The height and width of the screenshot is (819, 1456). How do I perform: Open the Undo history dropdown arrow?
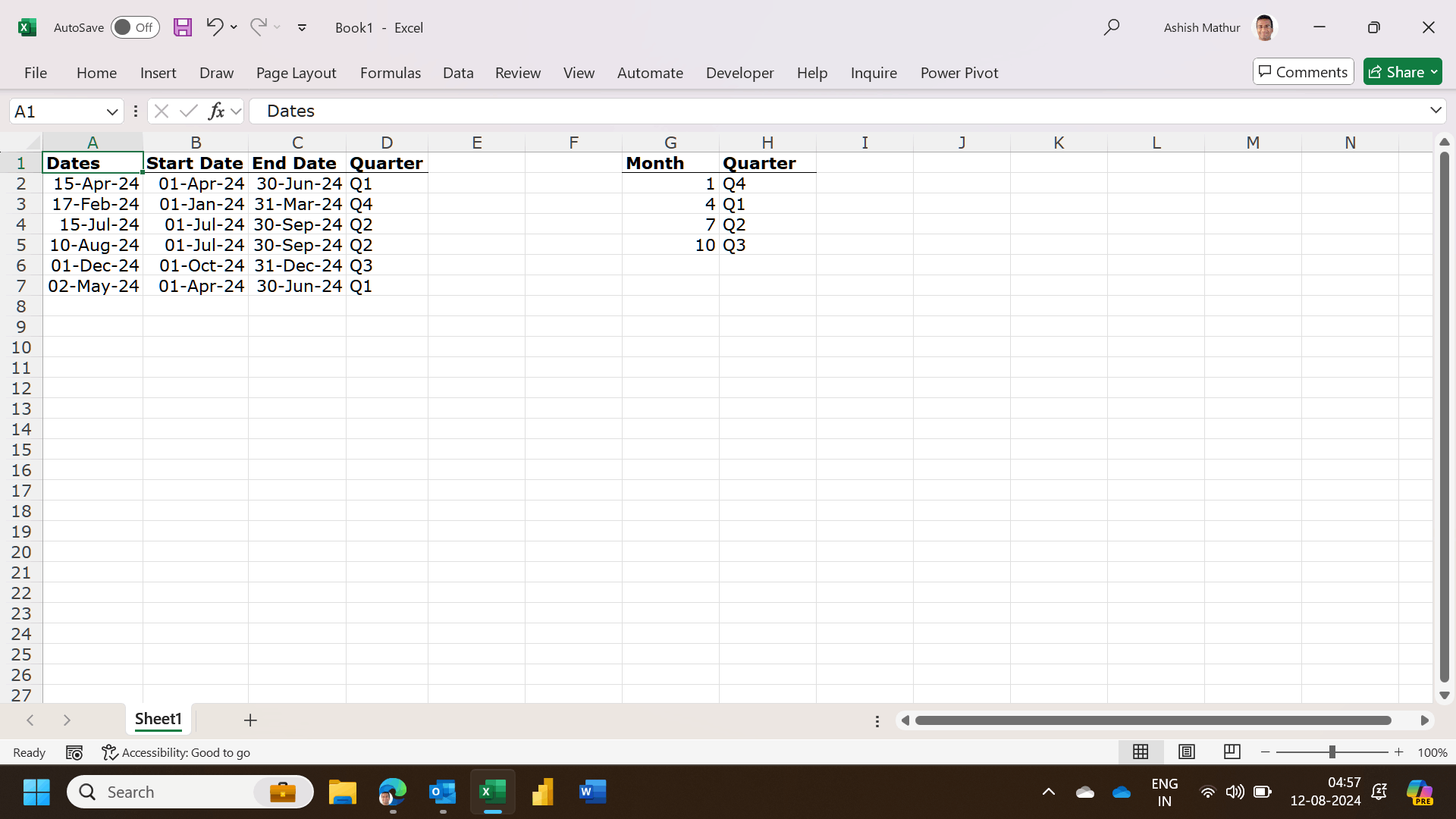tap(234, 27)
